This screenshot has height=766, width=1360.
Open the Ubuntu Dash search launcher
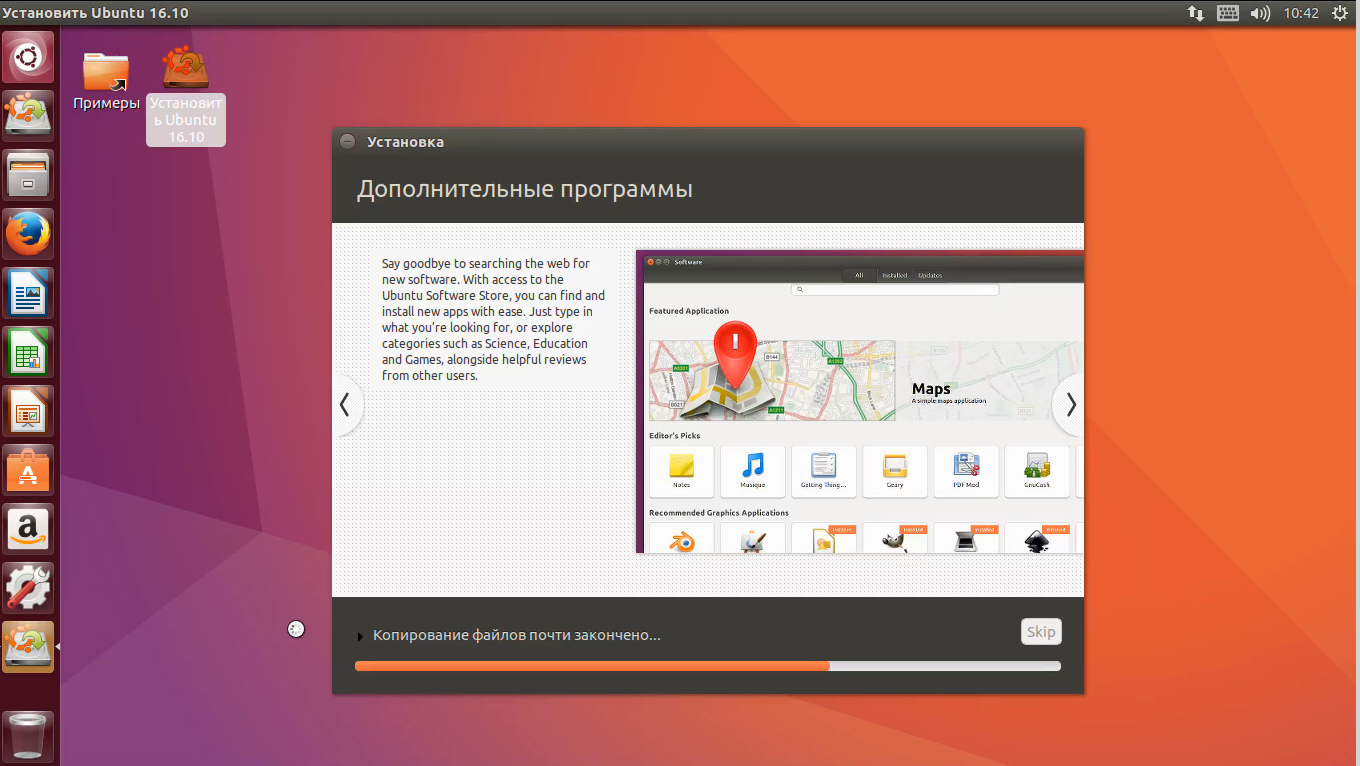point(28,57)
